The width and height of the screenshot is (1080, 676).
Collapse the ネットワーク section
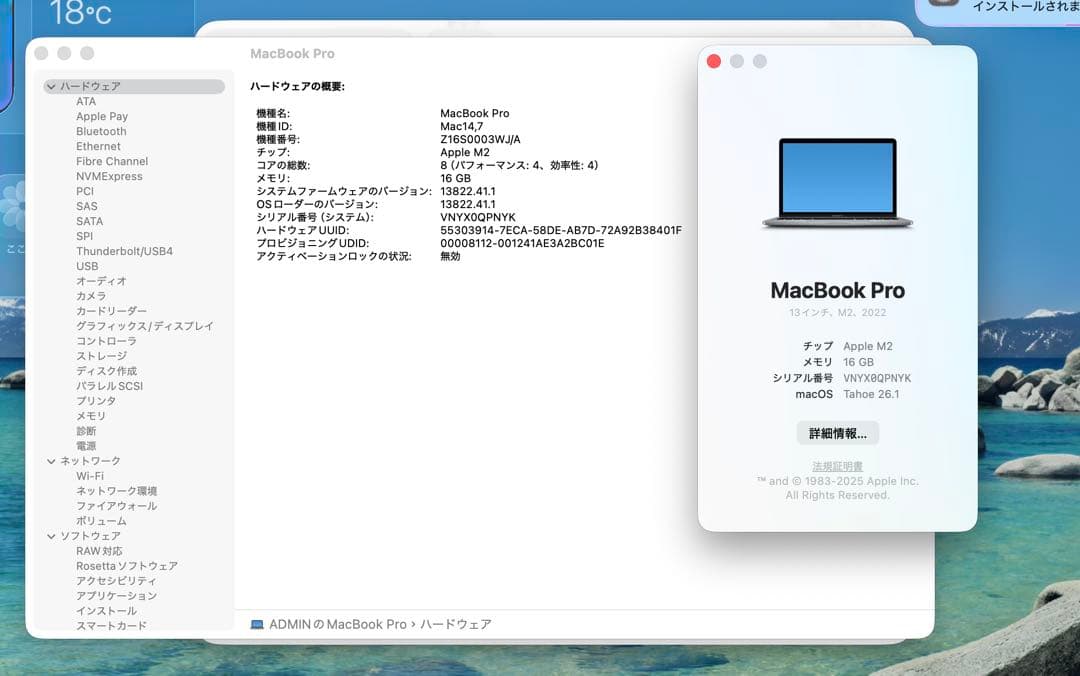(x=51, y=460)
